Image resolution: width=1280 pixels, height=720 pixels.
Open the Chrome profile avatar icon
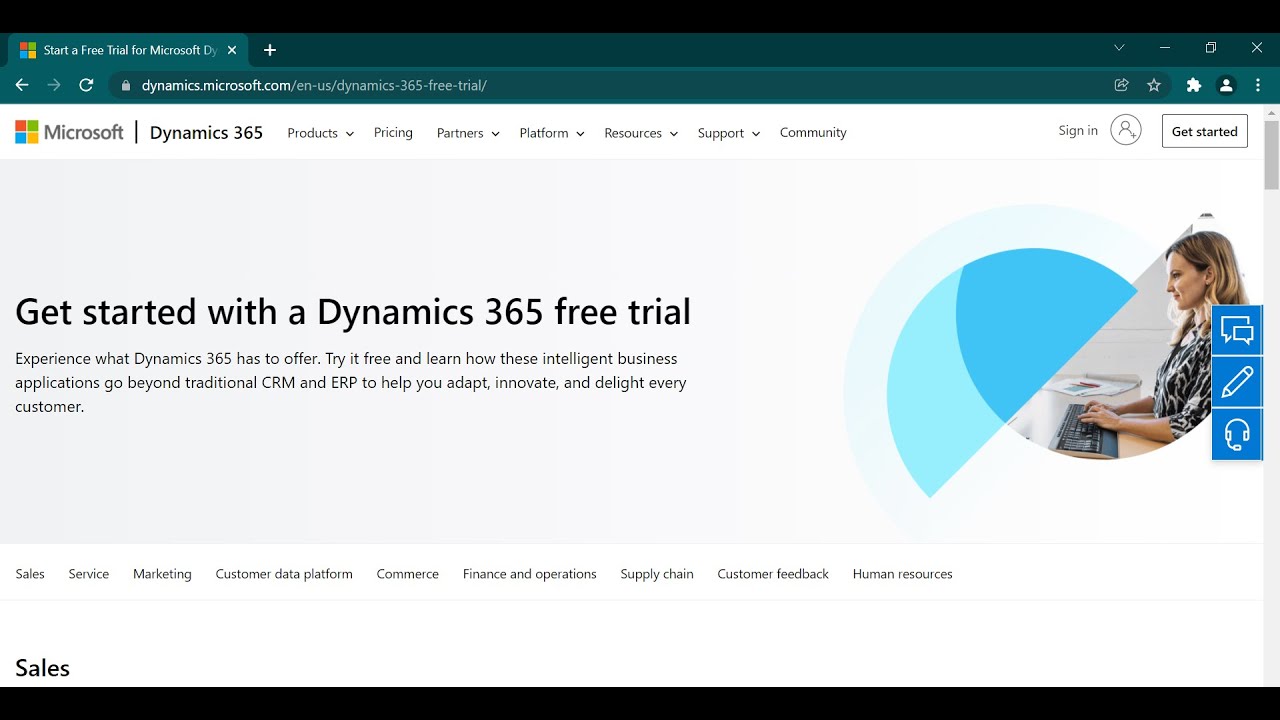tap(1226, 85)
